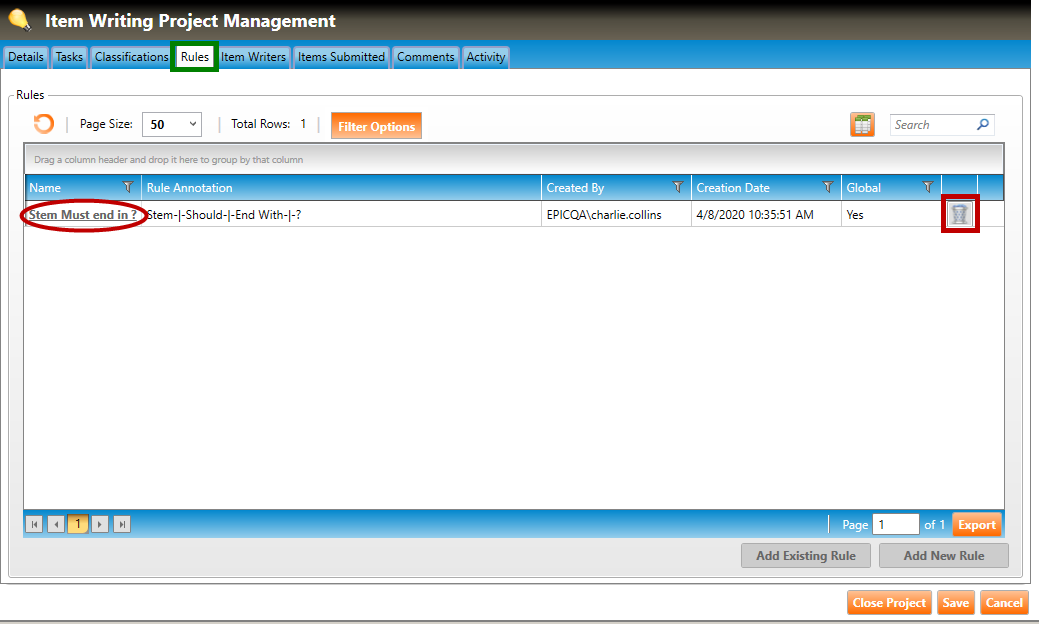Click the Filter Options button
This screenshot has height=624, width=1039.
[x=376, y=126]
